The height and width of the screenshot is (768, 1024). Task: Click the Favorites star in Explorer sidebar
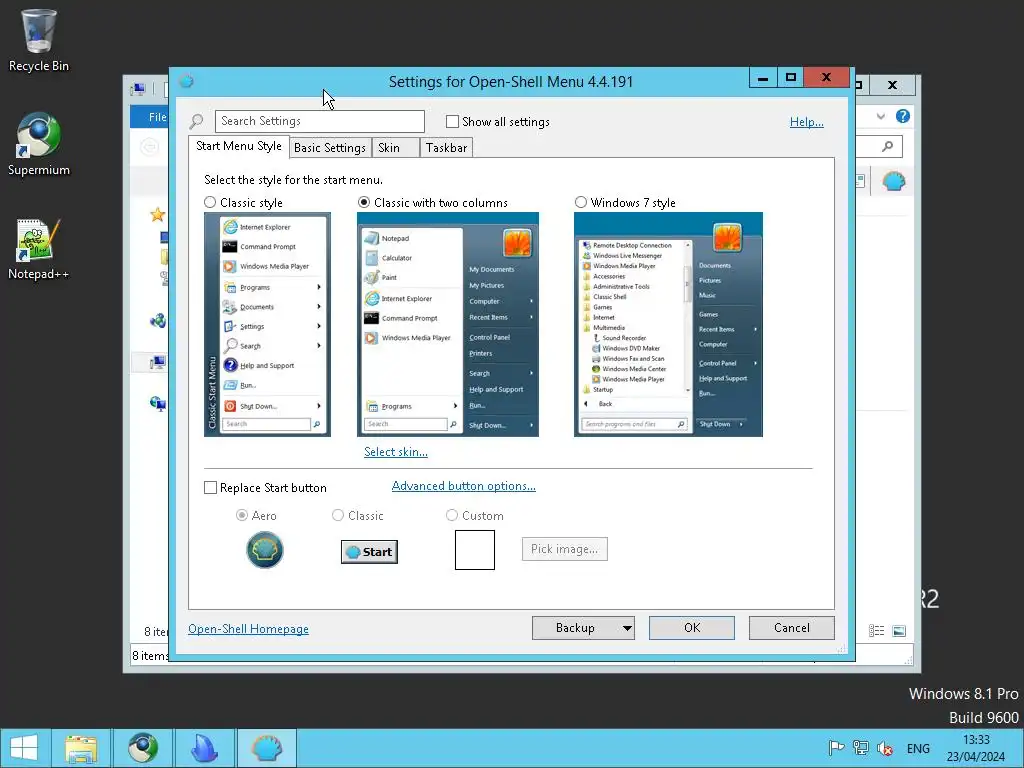click(x=157, y=214)
